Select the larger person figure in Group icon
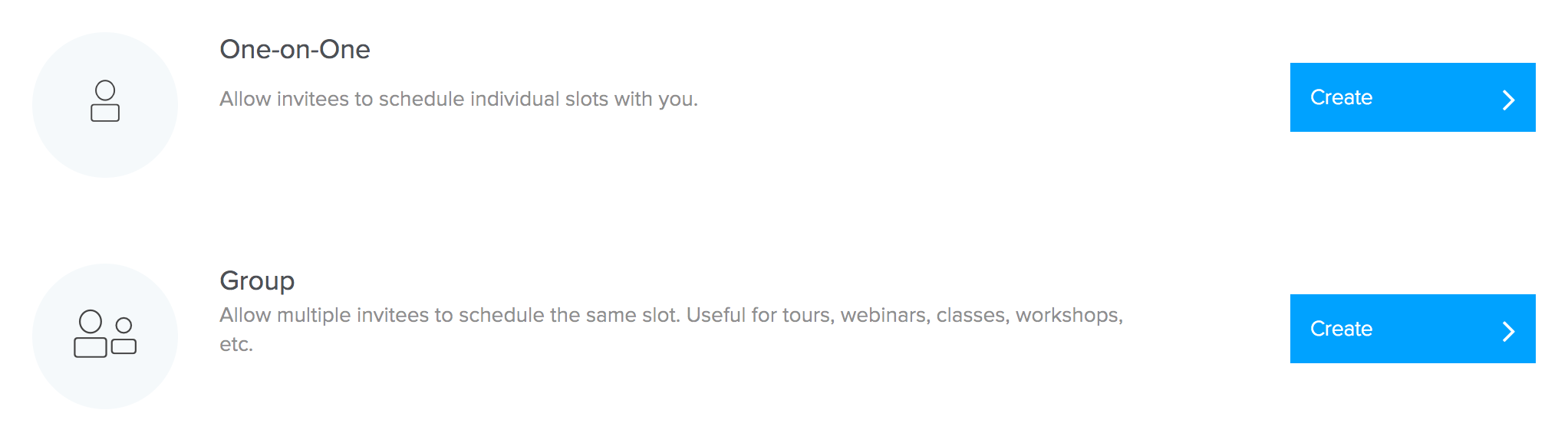 coord(91,333)
